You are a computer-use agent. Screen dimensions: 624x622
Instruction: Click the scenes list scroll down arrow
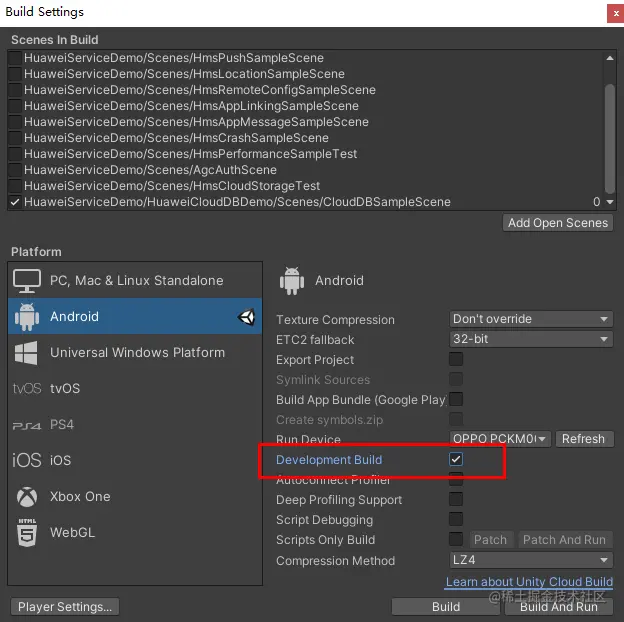[610, 202]
